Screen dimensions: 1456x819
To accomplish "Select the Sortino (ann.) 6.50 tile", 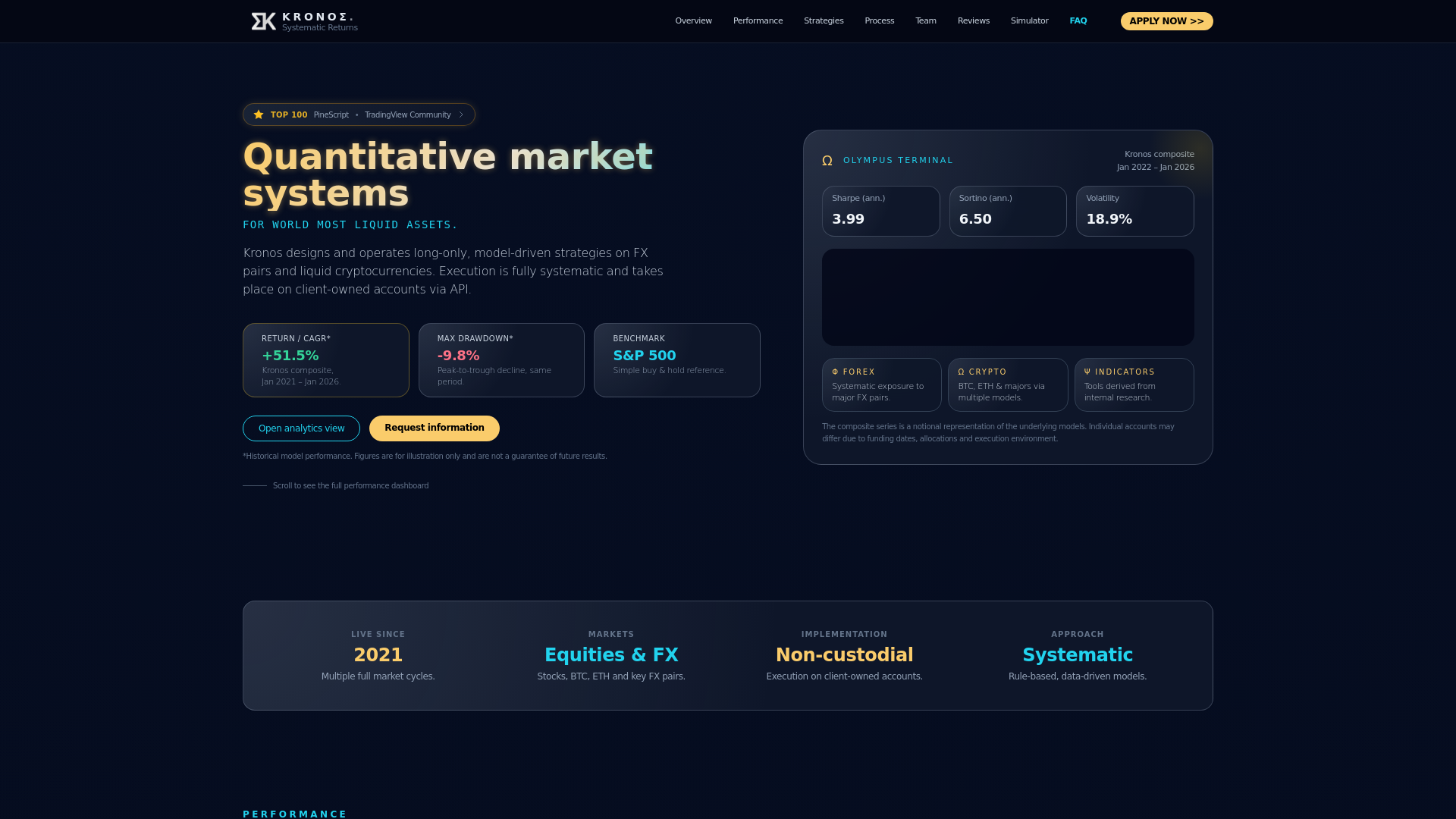I will (x=1008, y=212).
